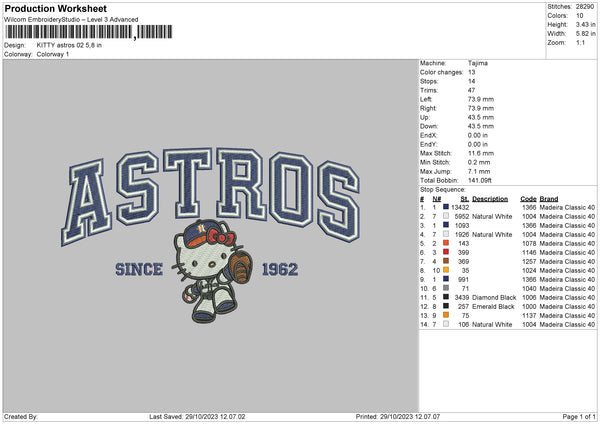Click the N# column header
The image size is (600, 424).
click(x=437, y=199)
